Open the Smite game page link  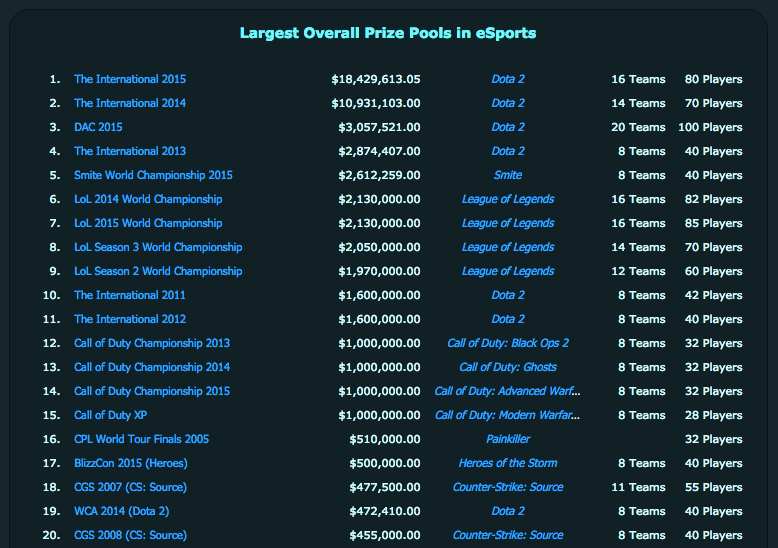508,175
